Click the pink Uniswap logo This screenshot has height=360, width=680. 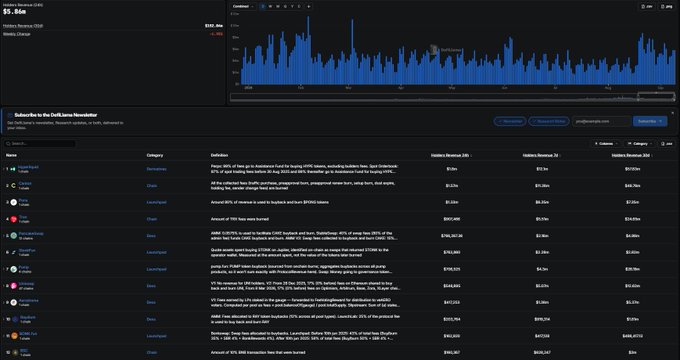(13, 286)
